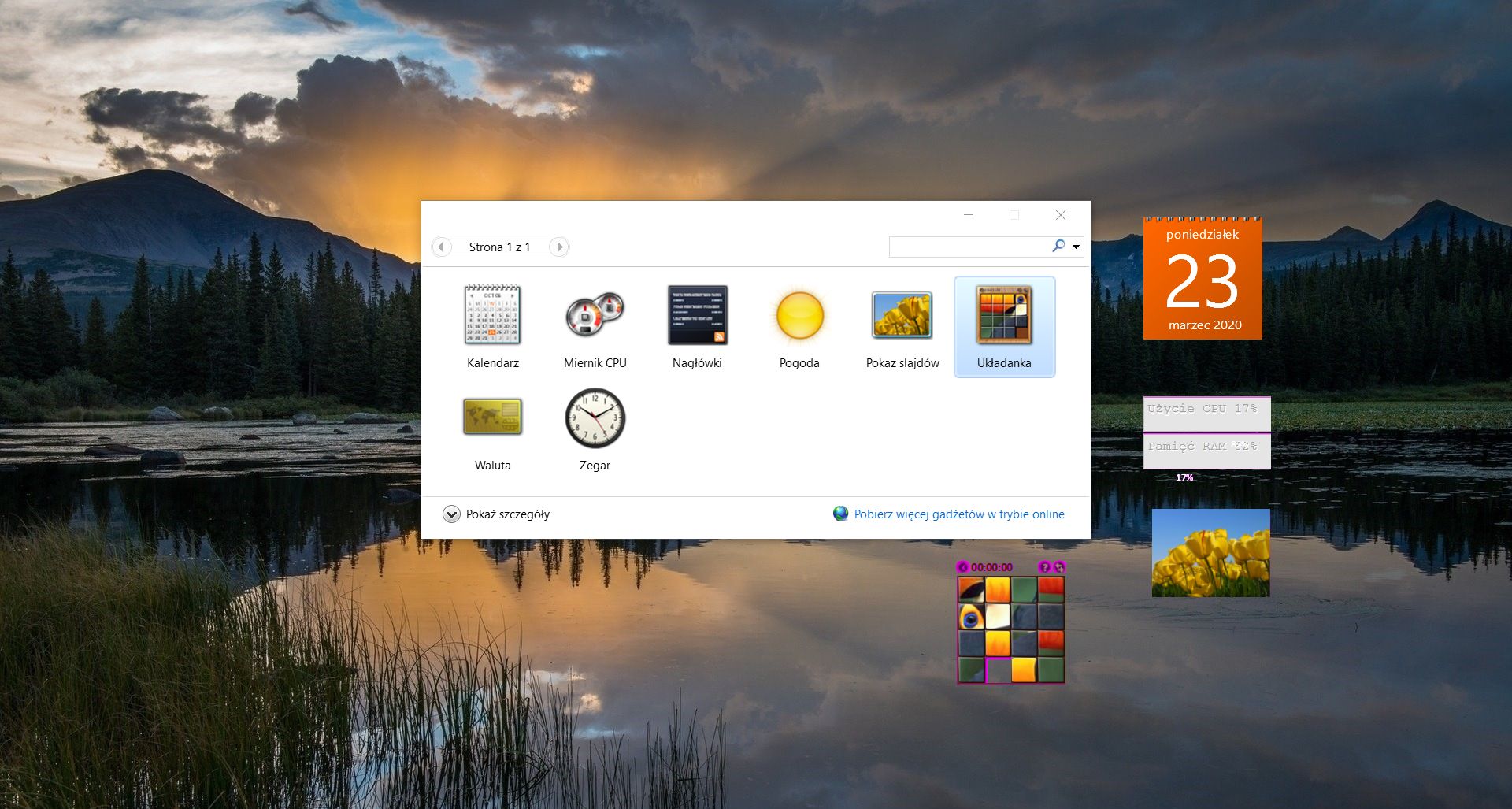Expand the Pokaż szczegóły section
Image resolution: width=1512 pixels, height=809 pixels.
tap(451, 514)
